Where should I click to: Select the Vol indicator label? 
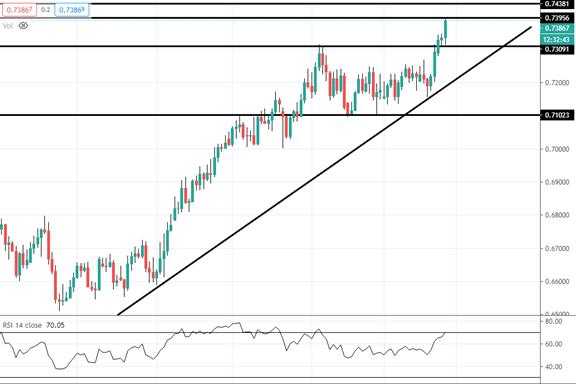[x=8, y=26]
